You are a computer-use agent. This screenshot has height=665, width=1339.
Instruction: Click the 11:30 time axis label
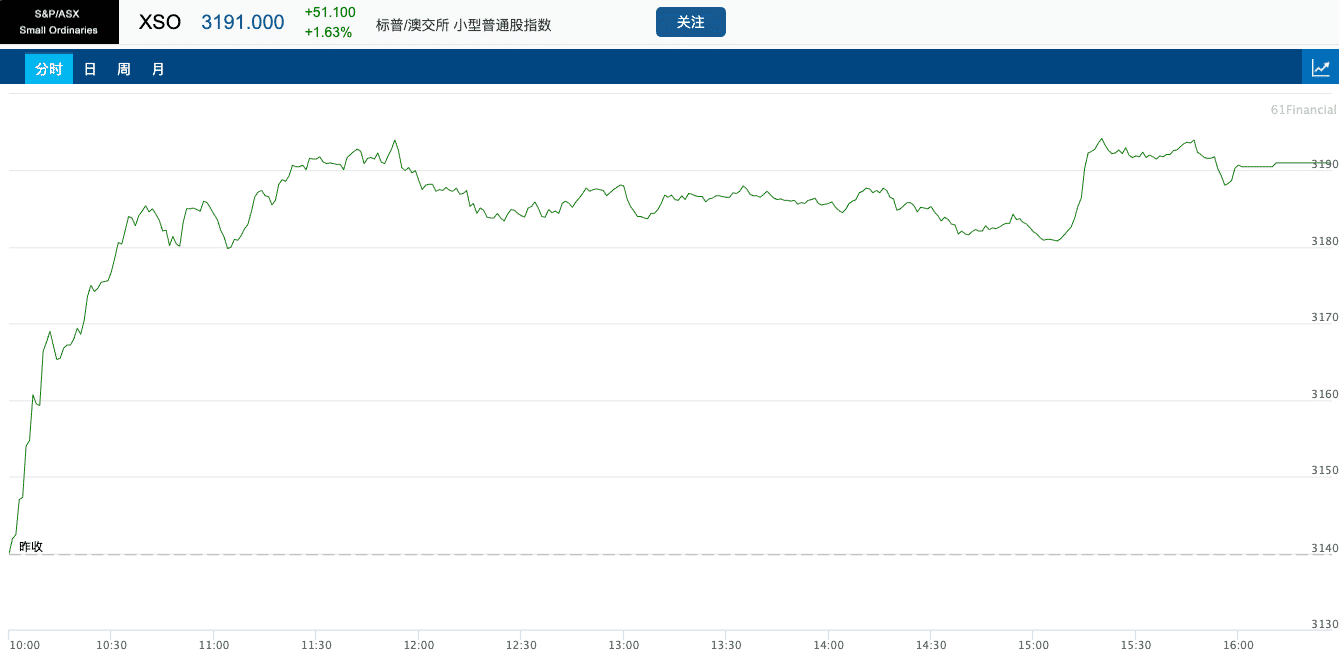pos(316,645)
